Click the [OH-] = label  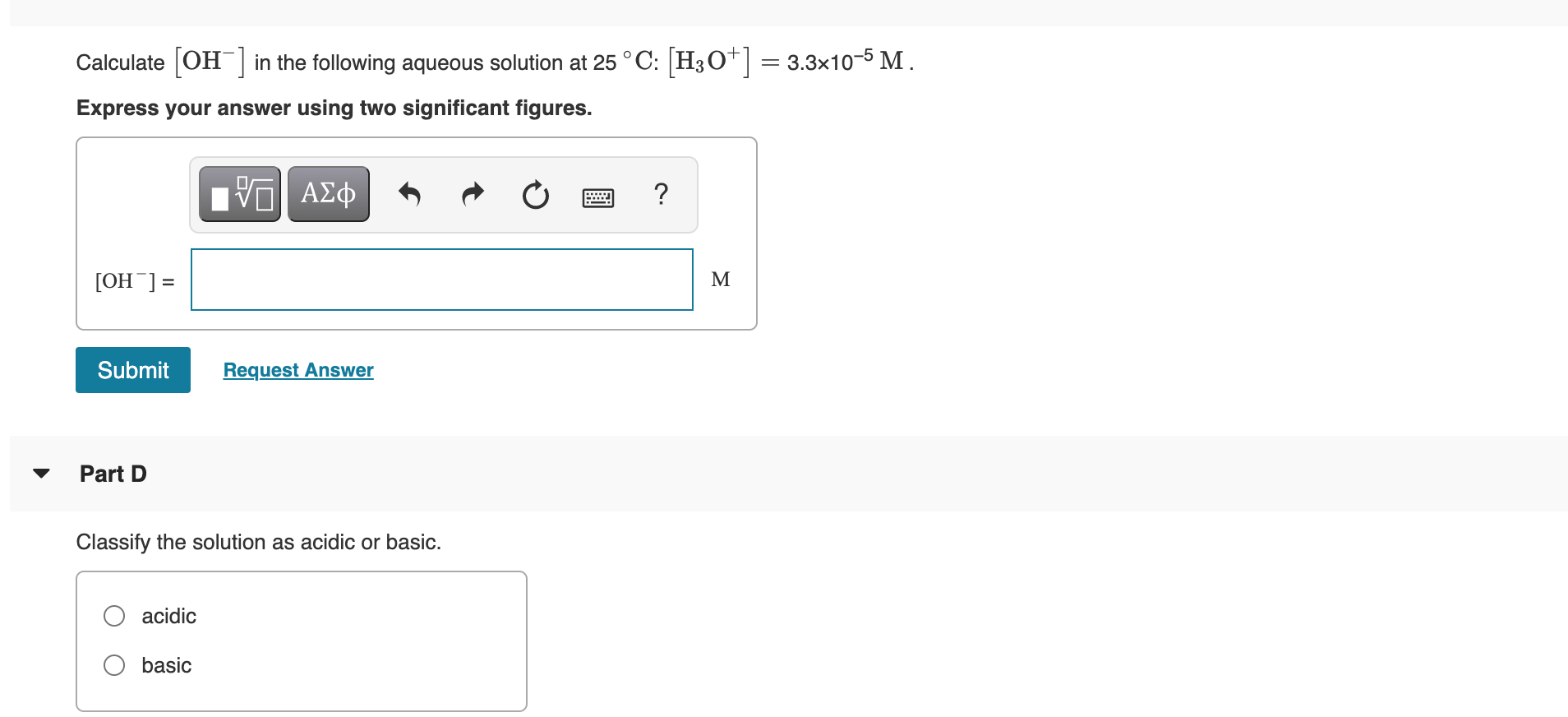point(134,280)
